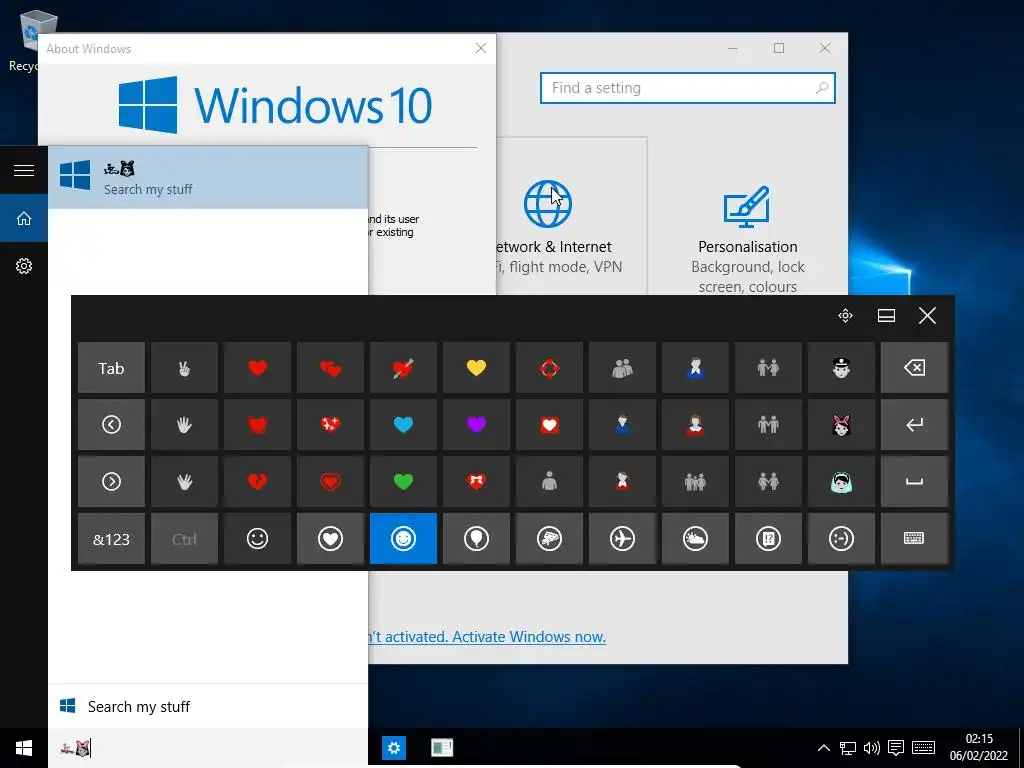Insert the police officer emoji
Image resolution: width=1024 pixels, height=768 pixels.
841,368
